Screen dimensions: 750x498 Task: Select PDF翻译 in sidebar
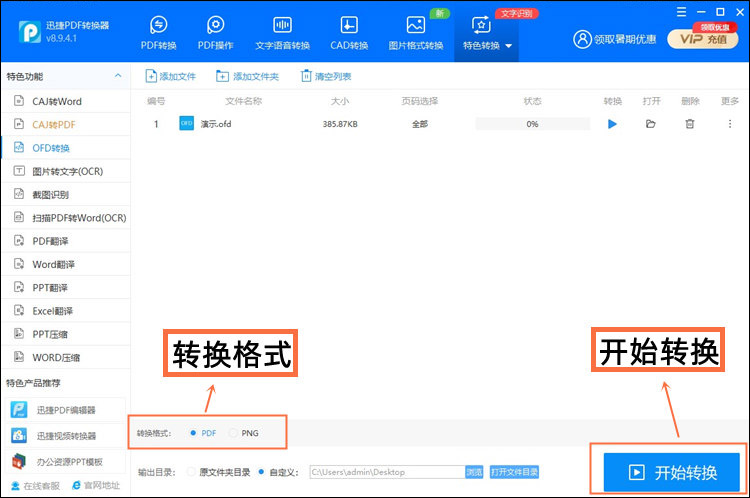[x=66, y=241]
